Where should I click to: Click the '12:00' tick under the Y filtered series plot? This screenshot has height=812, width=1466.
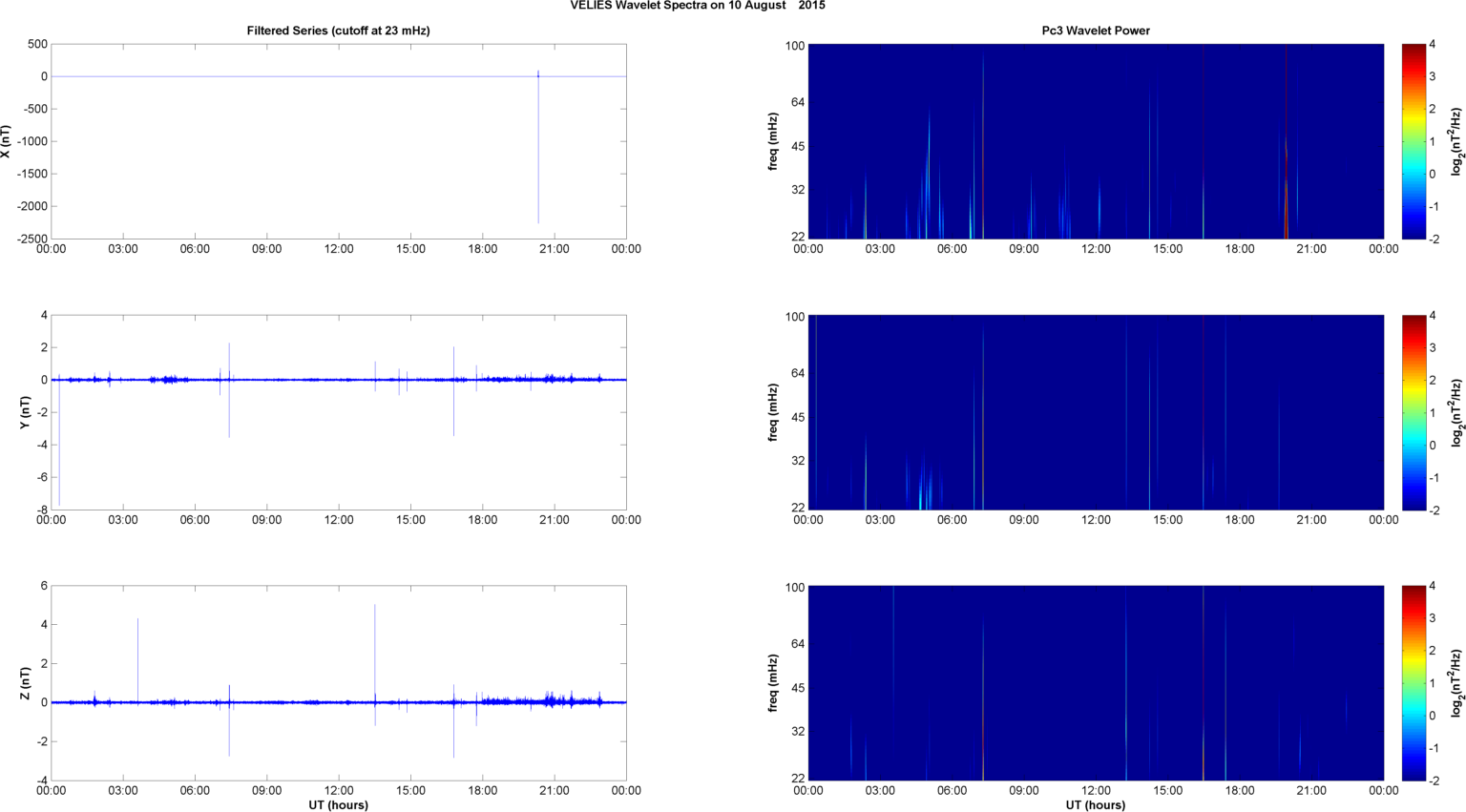click(339, 520)
